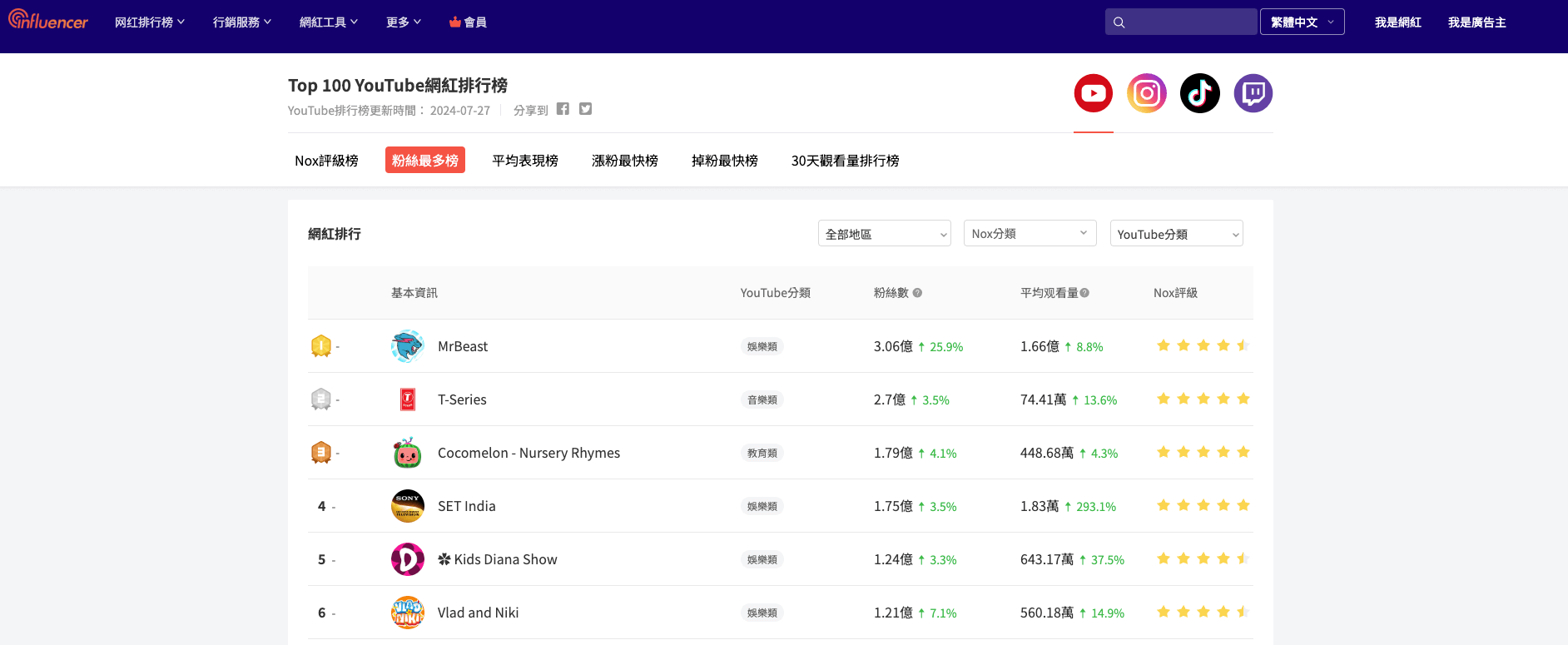Switch to the YouTube platform icon
Image resolution: width=1568 pixels, height=645 pixels.
(x=1093, y=93)
